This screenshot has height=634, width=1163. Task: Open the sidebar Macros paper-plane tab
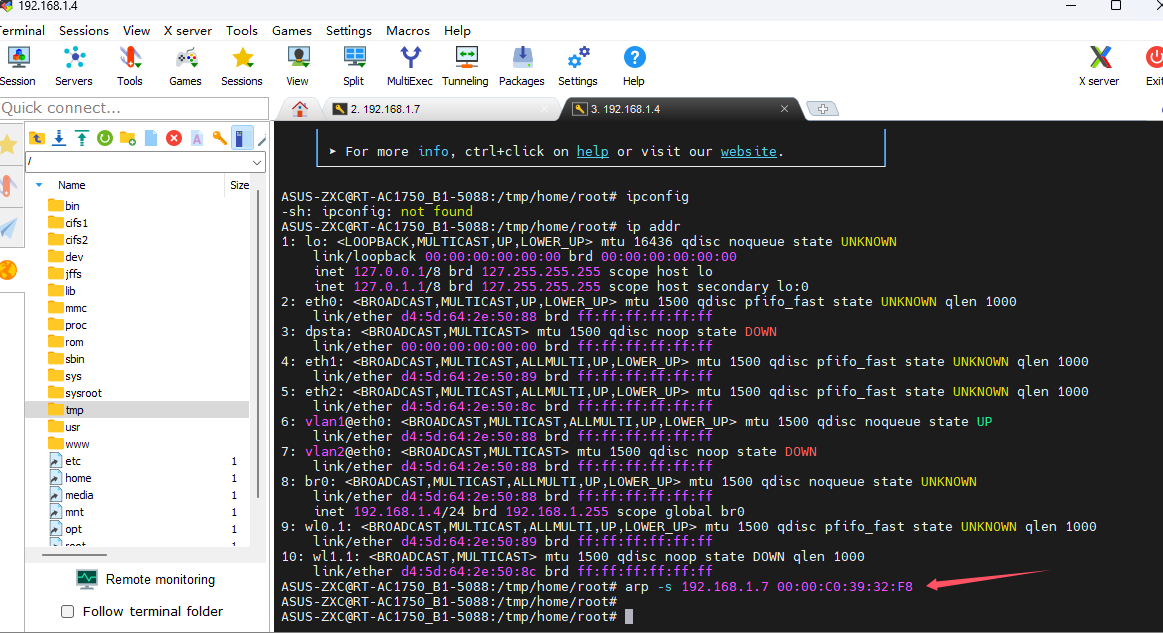(9, 228)
